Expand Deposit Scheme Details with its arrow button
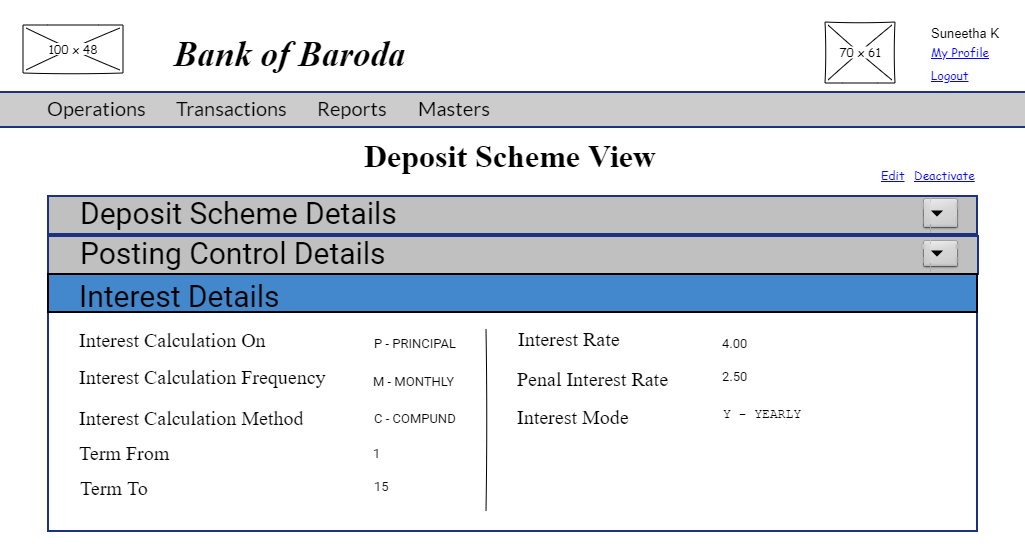 (x=940, y=214)
